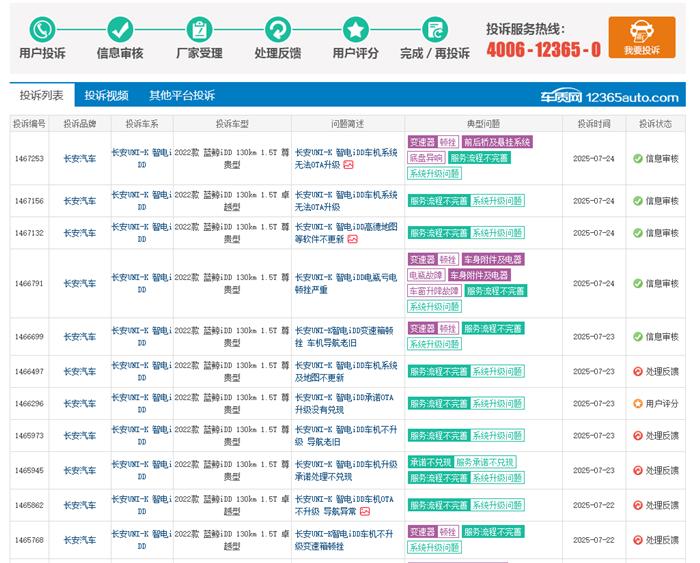Open image icon in complaint 1467132 description

[x=353, y=239]
